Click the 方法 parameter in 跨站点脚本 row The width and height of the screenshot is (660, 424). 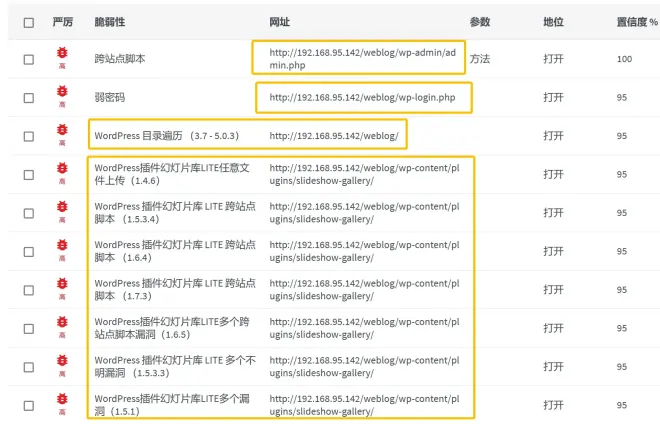coord(480,59)
